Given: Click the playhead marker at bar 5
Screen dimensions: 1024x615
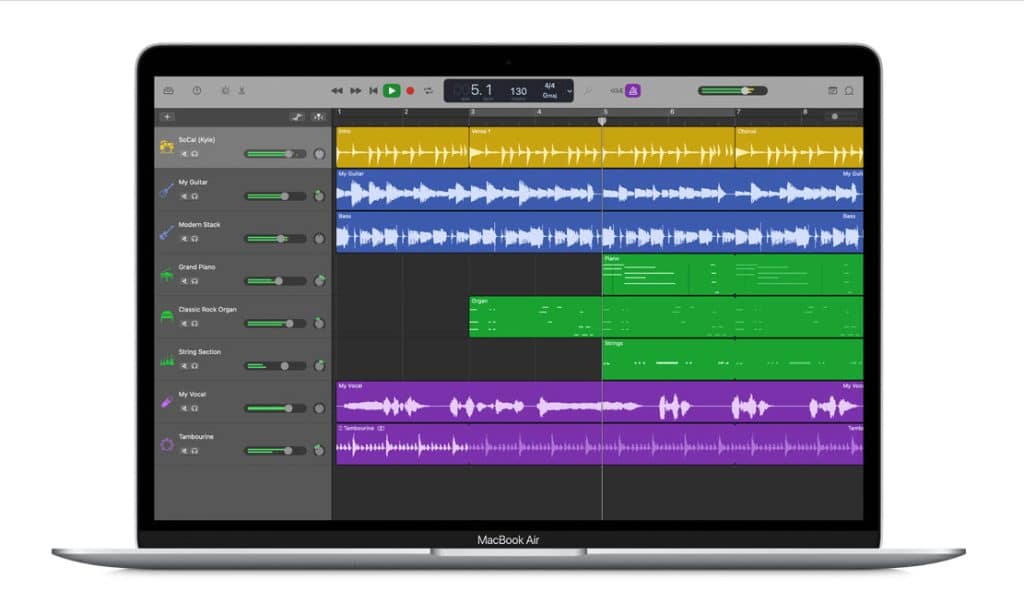Looking at the screenshot, I should click(602, 121).
